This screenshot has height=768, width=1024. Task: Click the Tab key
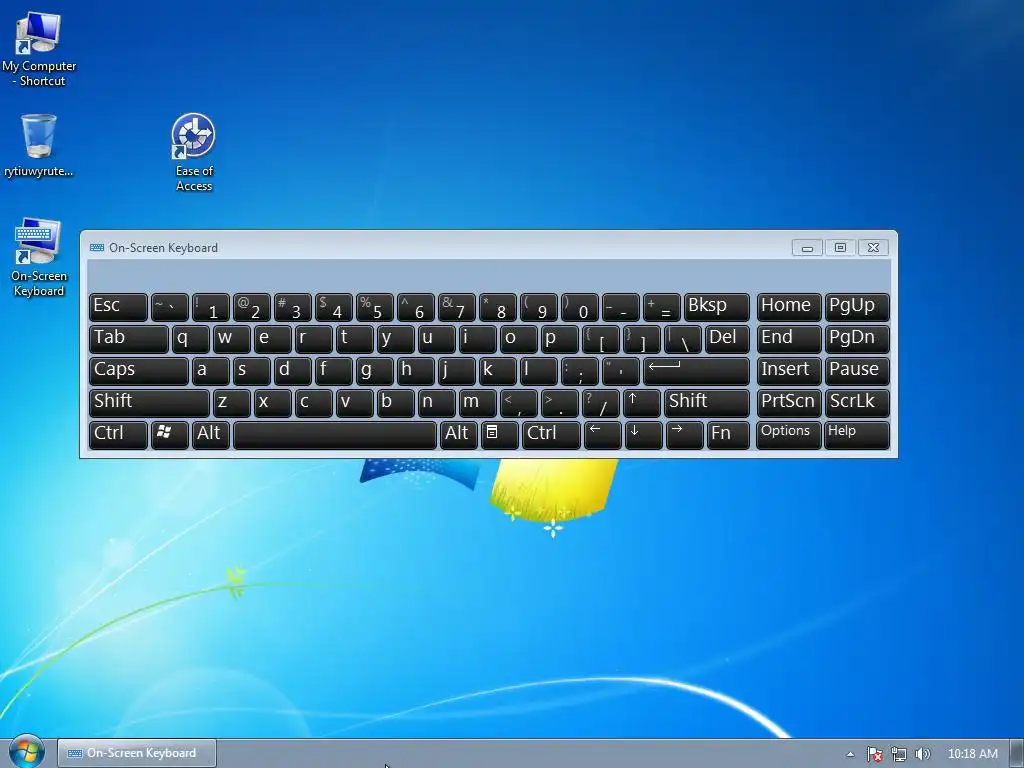coord(129,338)
